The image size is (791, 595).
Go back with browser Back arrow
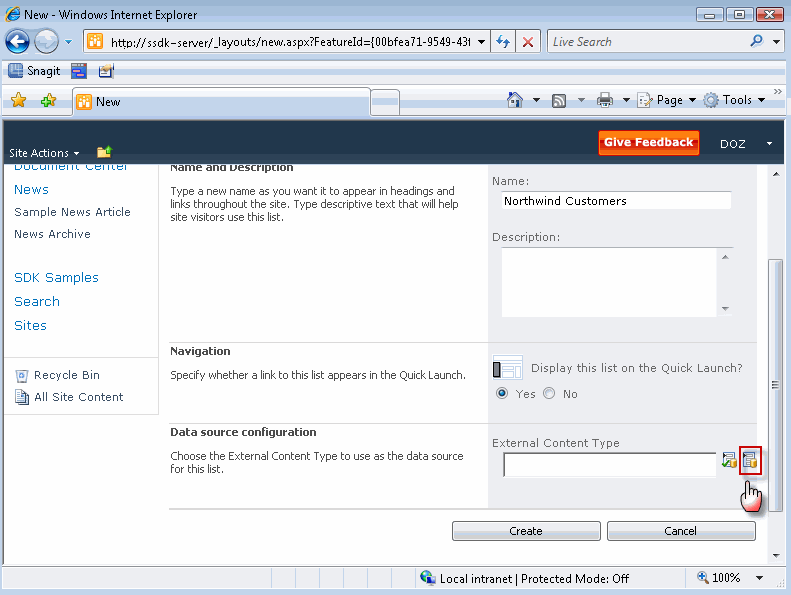(17, 41)
